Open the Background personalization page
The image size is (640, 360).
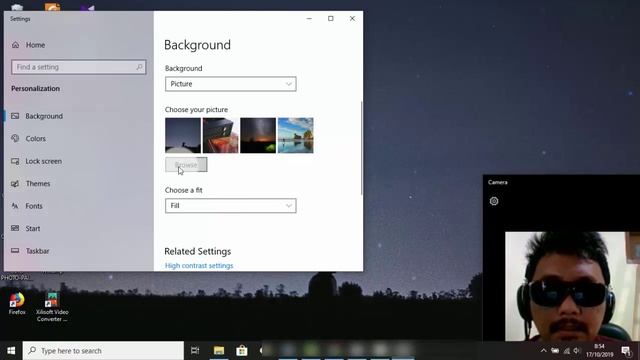pos(44,116)
